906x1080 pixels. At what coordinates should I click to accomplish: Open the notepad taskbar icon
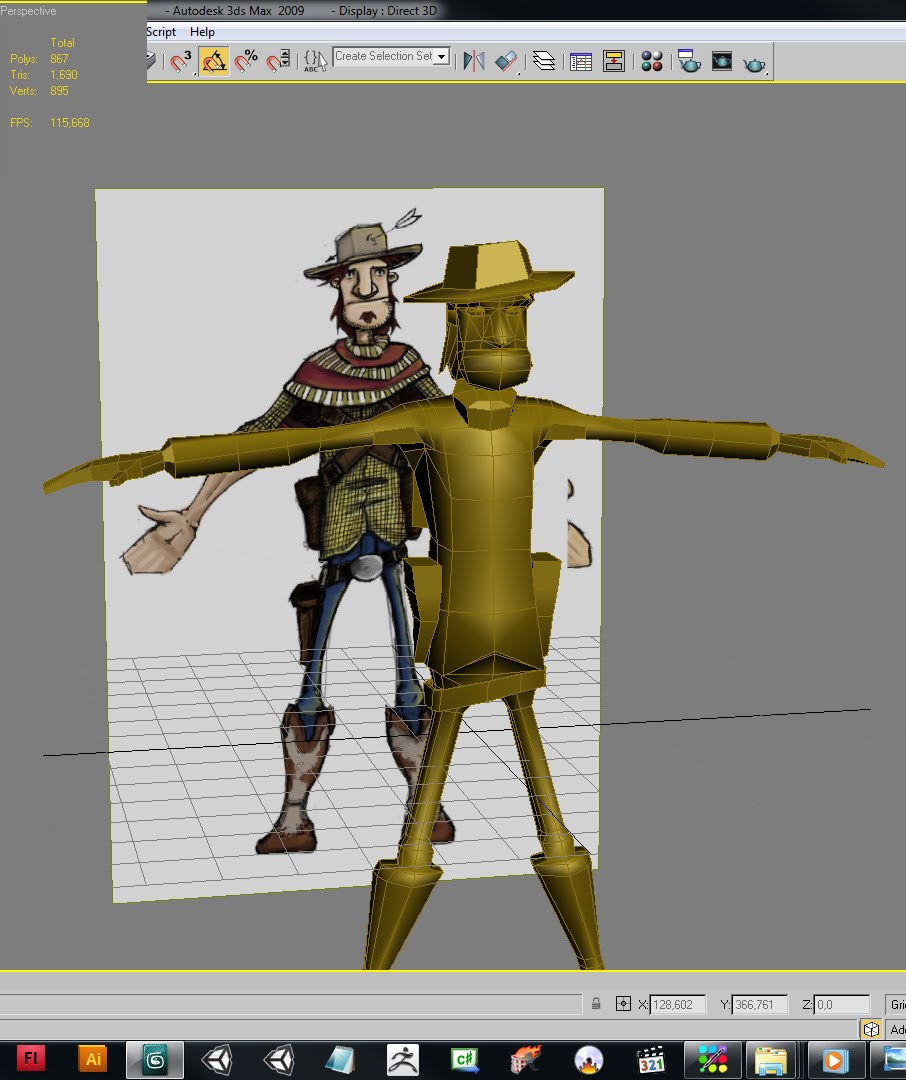point(340,1059)
